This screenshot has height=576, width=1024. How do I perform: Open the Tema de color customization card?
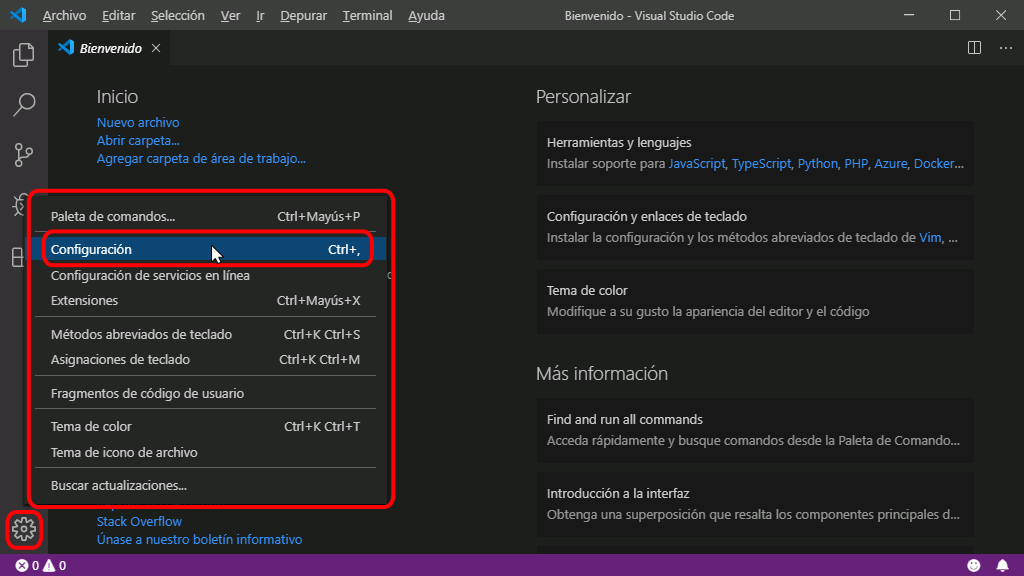tap(755, 301)
